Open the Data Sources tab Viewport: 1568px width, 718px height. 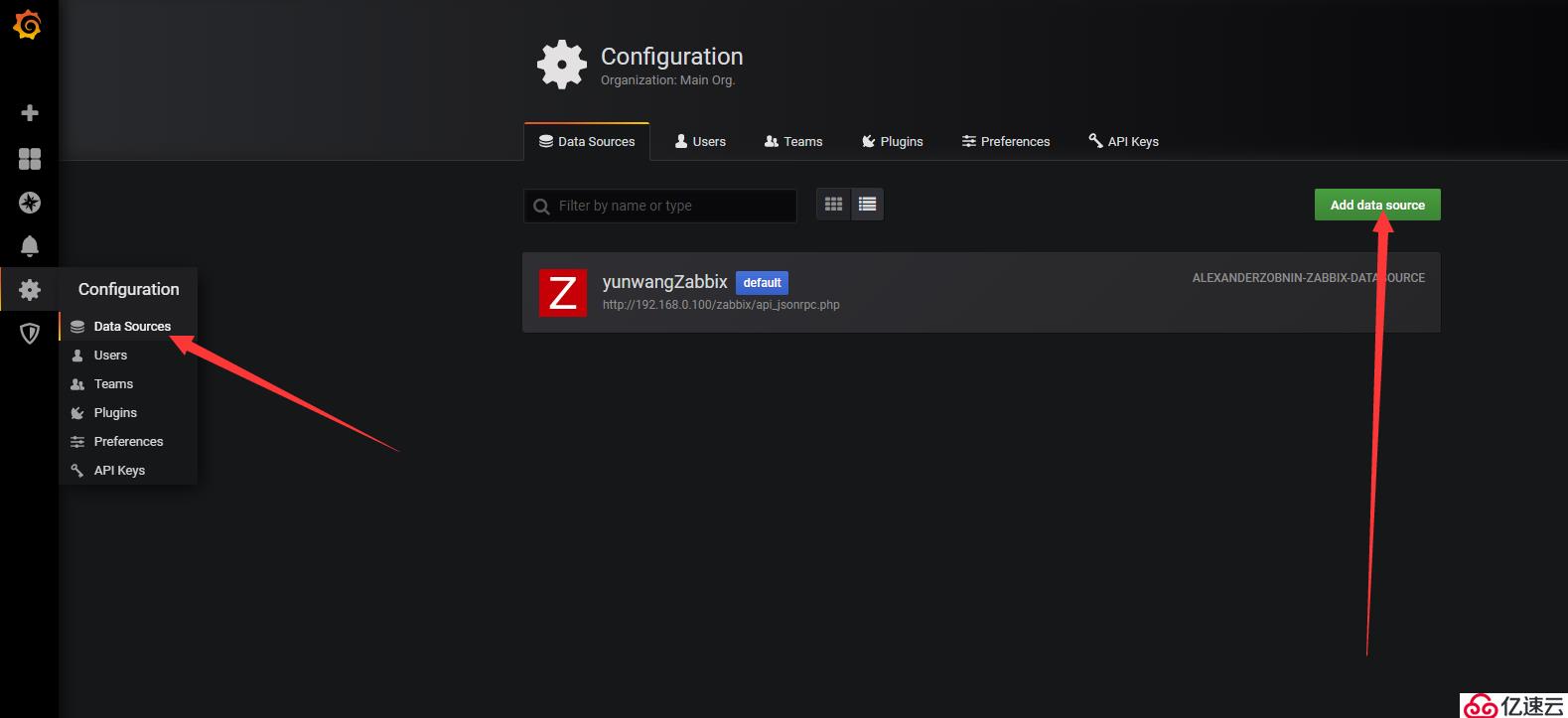(x=587, y=141)
